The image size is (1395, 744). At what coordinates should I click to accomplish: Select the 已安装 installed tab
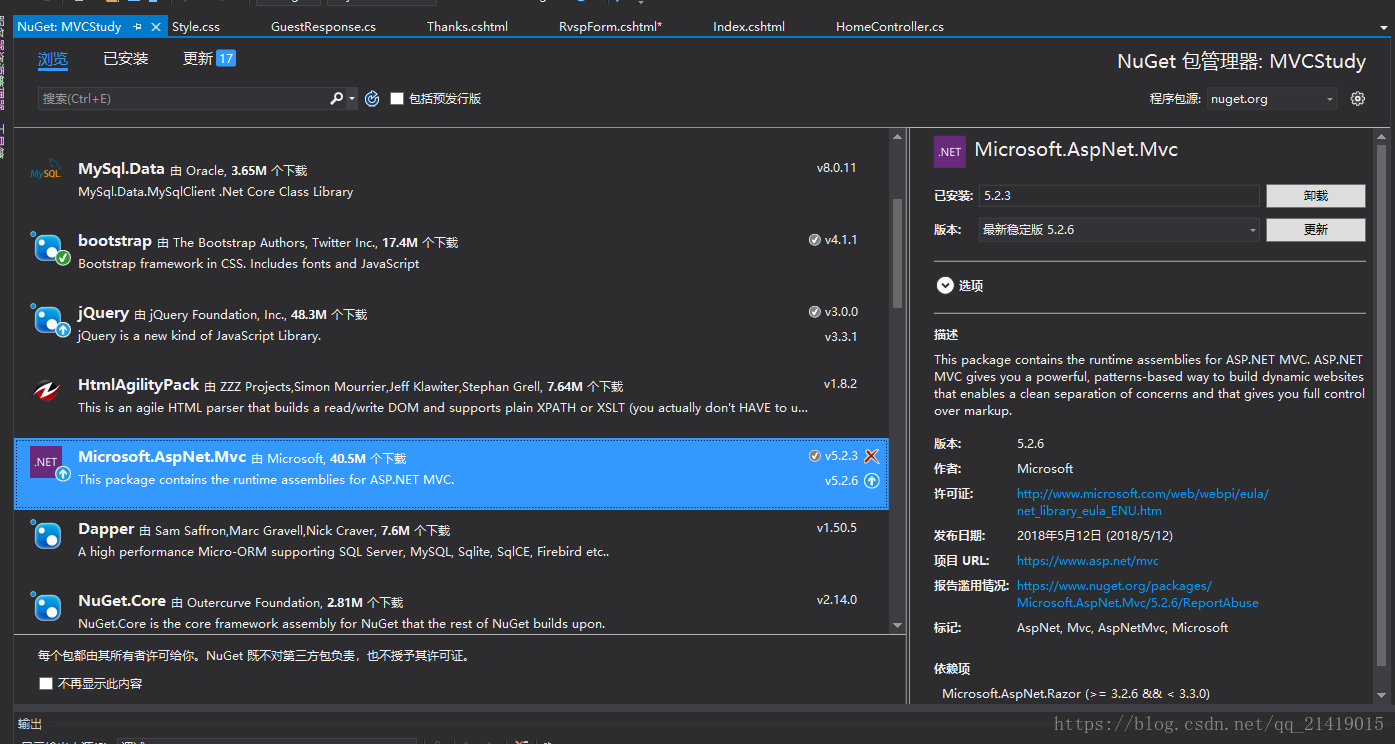tap(126, 59)
